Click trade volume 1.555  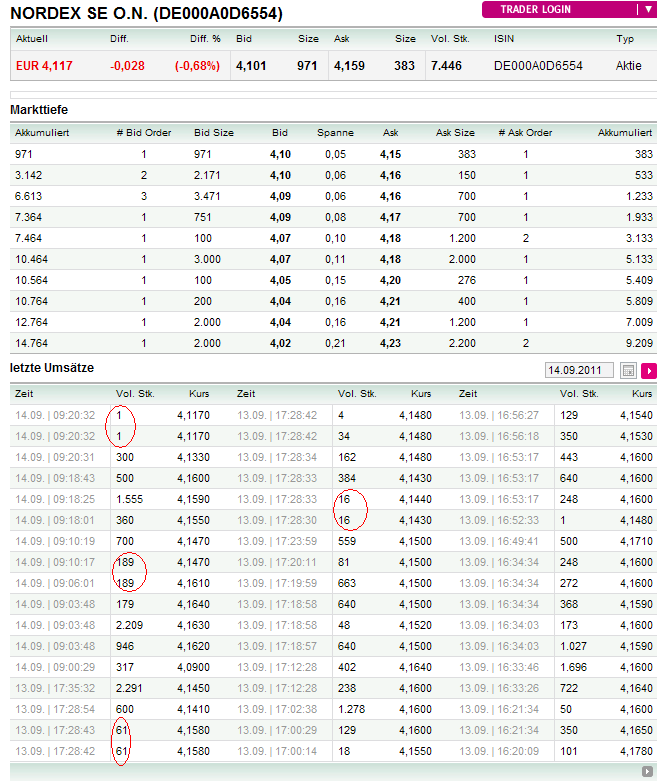click(130, 499)
